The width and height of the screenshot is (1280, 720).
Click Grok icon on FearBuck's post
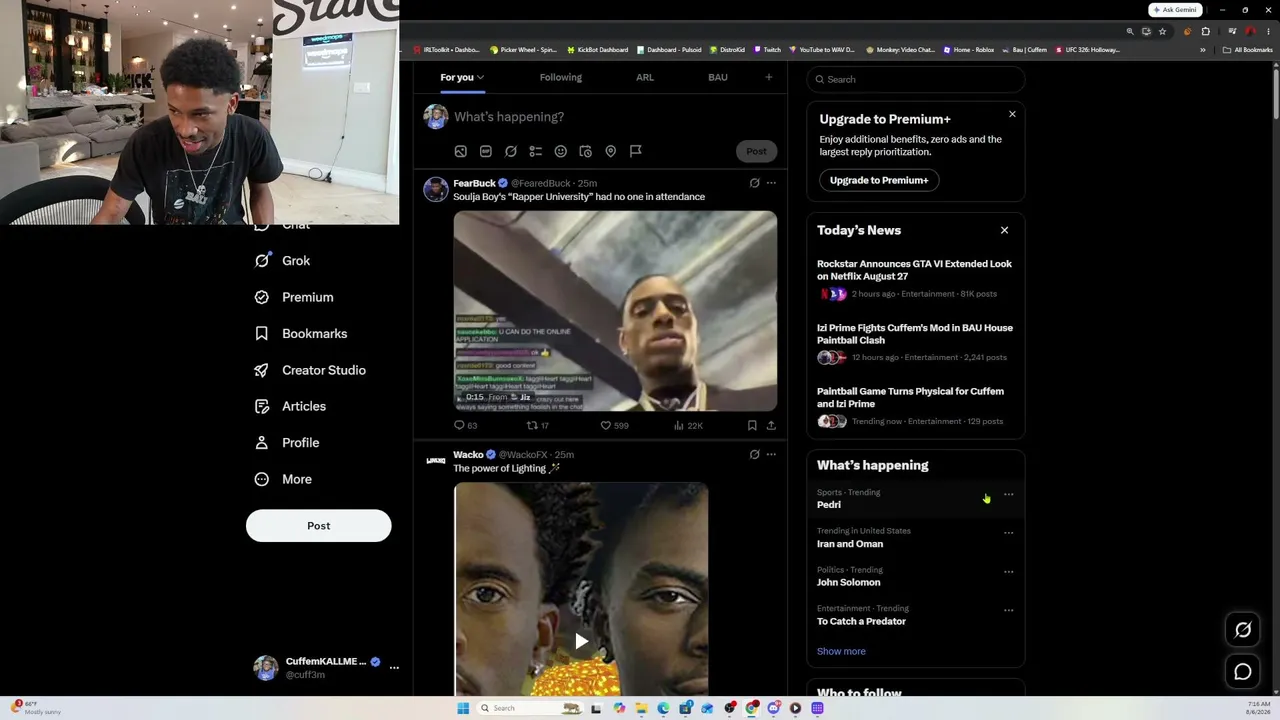point(755,183)
